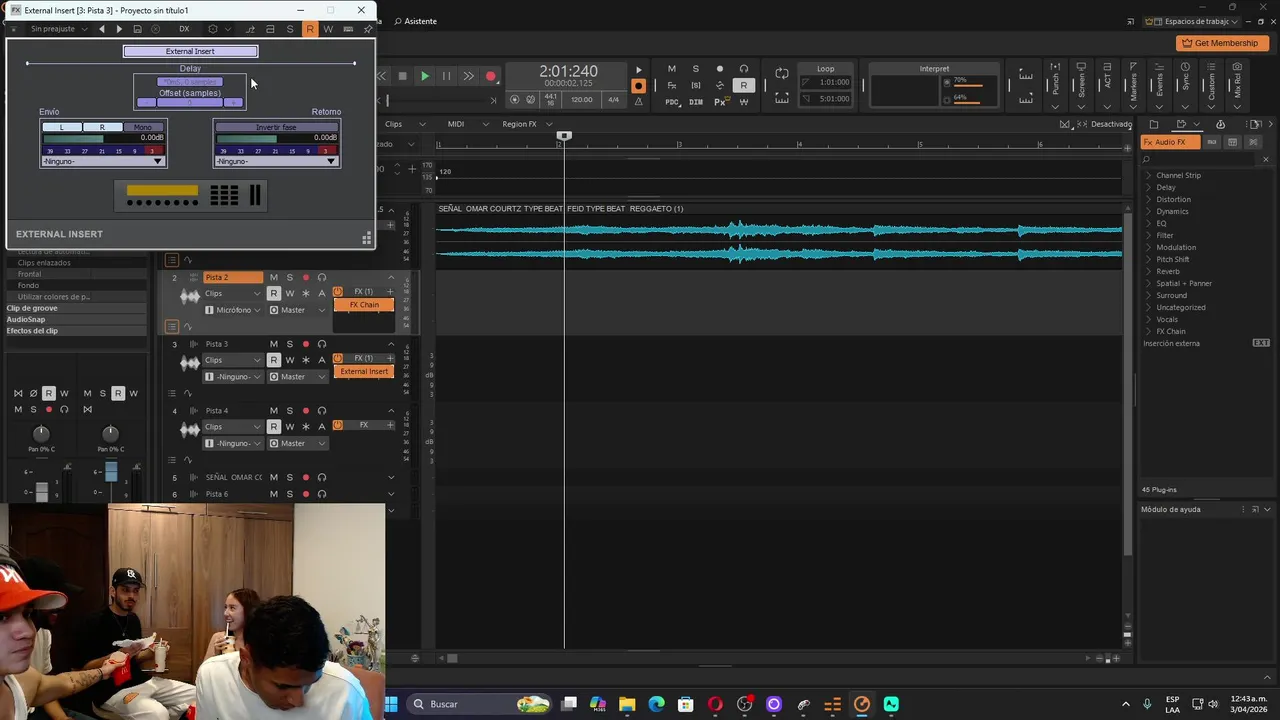Open the Envío port dropdown in External Insert
The height and width of the screenshot is (720, 1280).
click(x=102, y=161)
